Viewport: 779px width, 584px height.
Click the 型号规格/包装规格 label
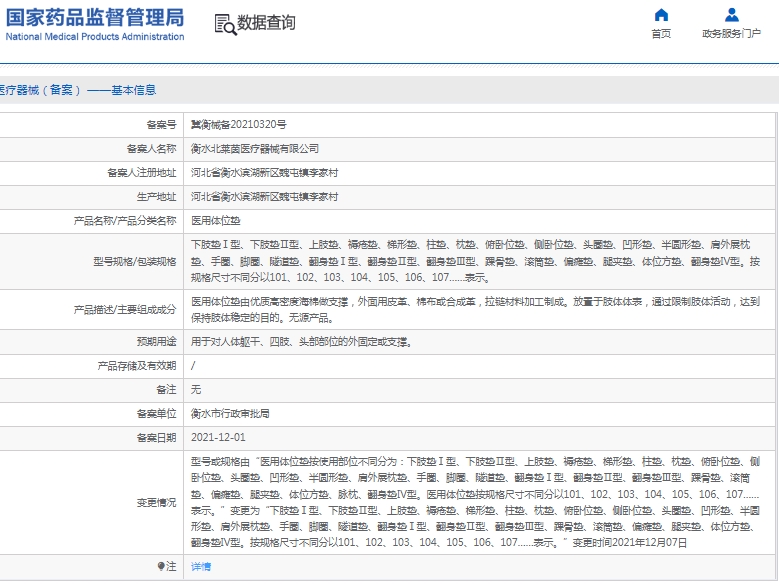pyautogui.click(x=135, y=261)
